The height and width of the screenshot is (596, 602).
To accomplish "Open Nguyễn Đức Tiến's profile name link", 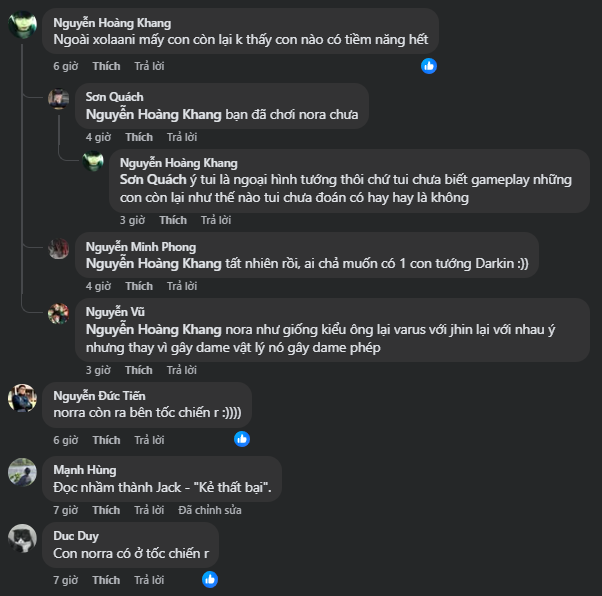I will click(101, 395).
